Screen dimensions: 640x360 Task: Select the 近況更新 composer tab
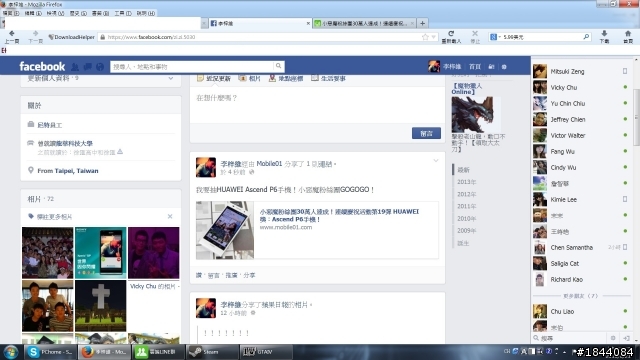pos(214,78)
